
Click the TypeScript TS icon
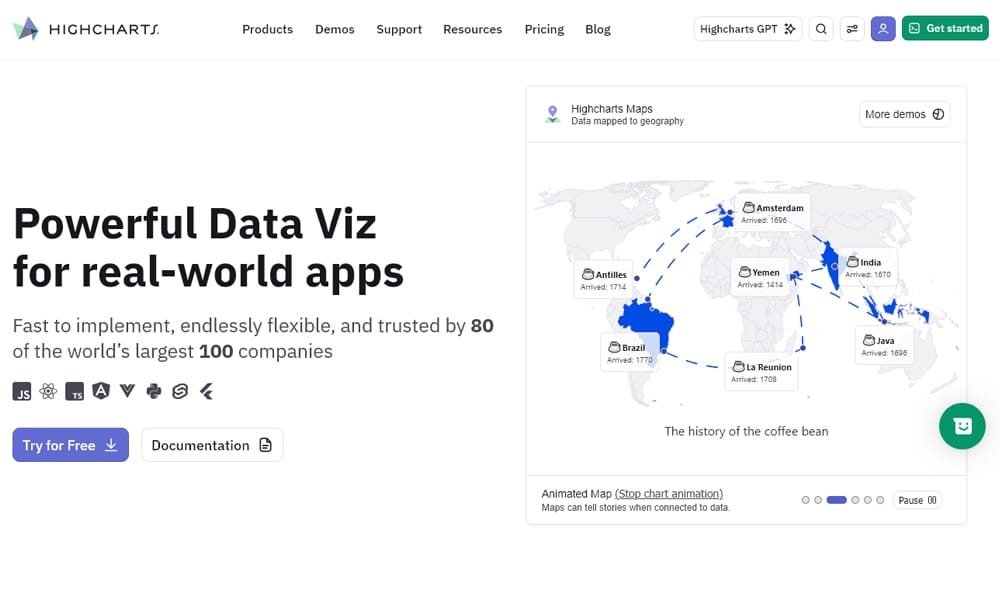tap(75, 391)
